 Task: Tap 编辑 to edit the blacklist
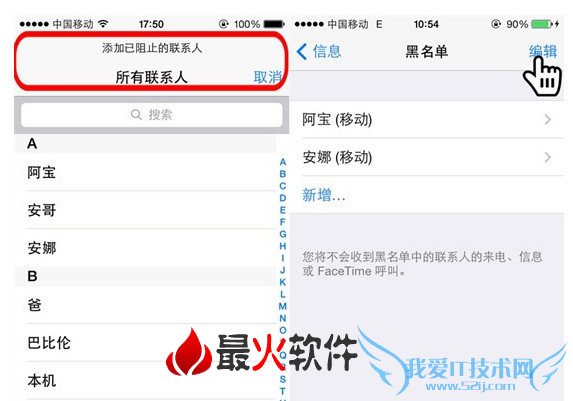click(x=543, y=52)
